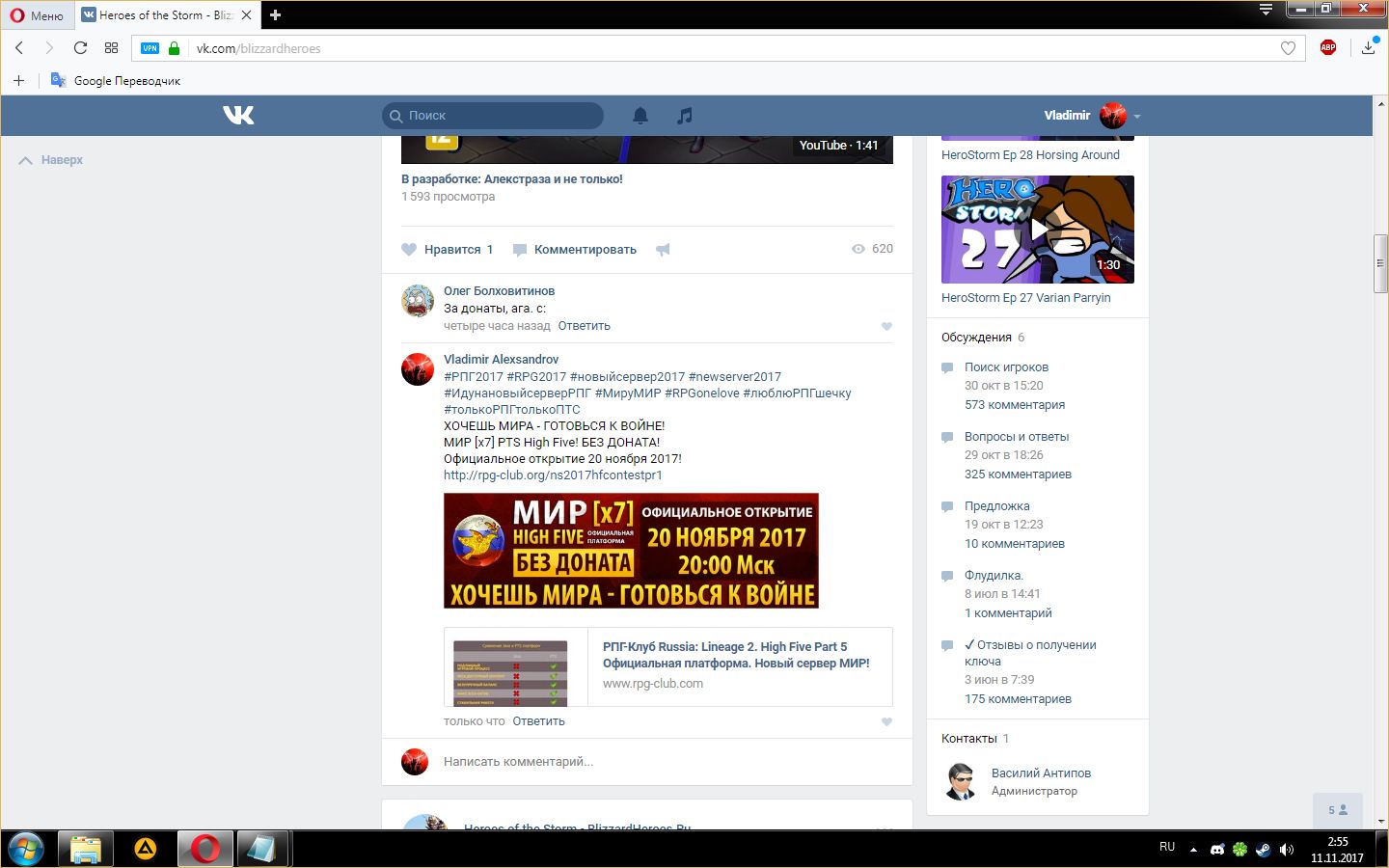Open Василий Антипов contact

pyautogui.click(x=1041, y=773)
